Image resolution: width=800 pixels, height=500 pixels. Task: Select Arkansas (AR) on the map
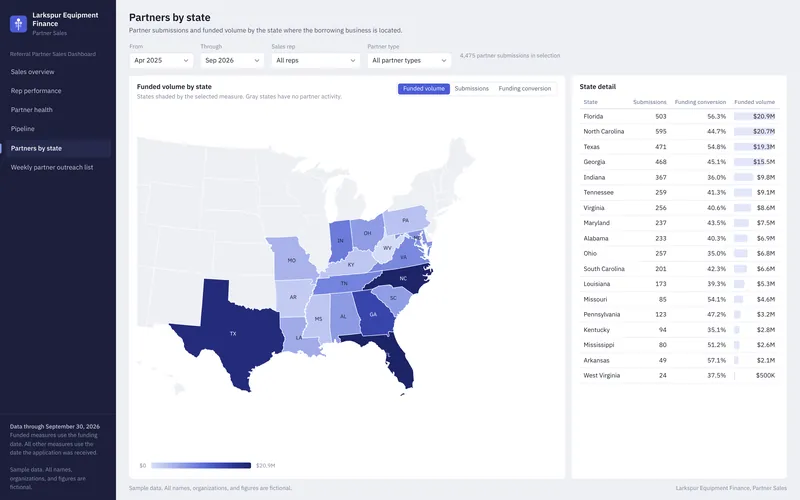click(x=293, y=297)
